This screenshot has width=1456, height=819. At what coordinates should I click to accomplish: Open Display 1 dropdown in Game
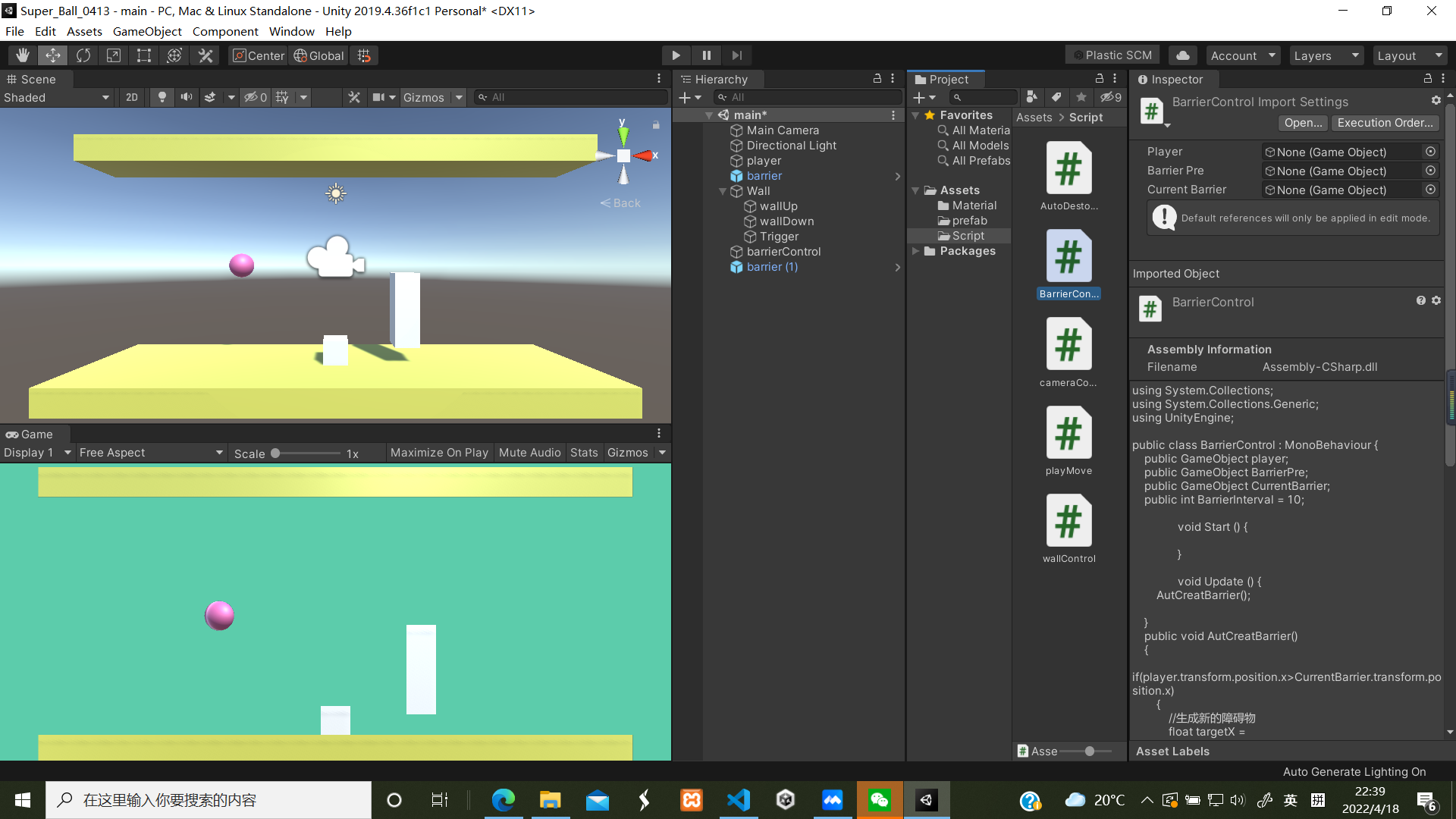(x=37, y=453)
